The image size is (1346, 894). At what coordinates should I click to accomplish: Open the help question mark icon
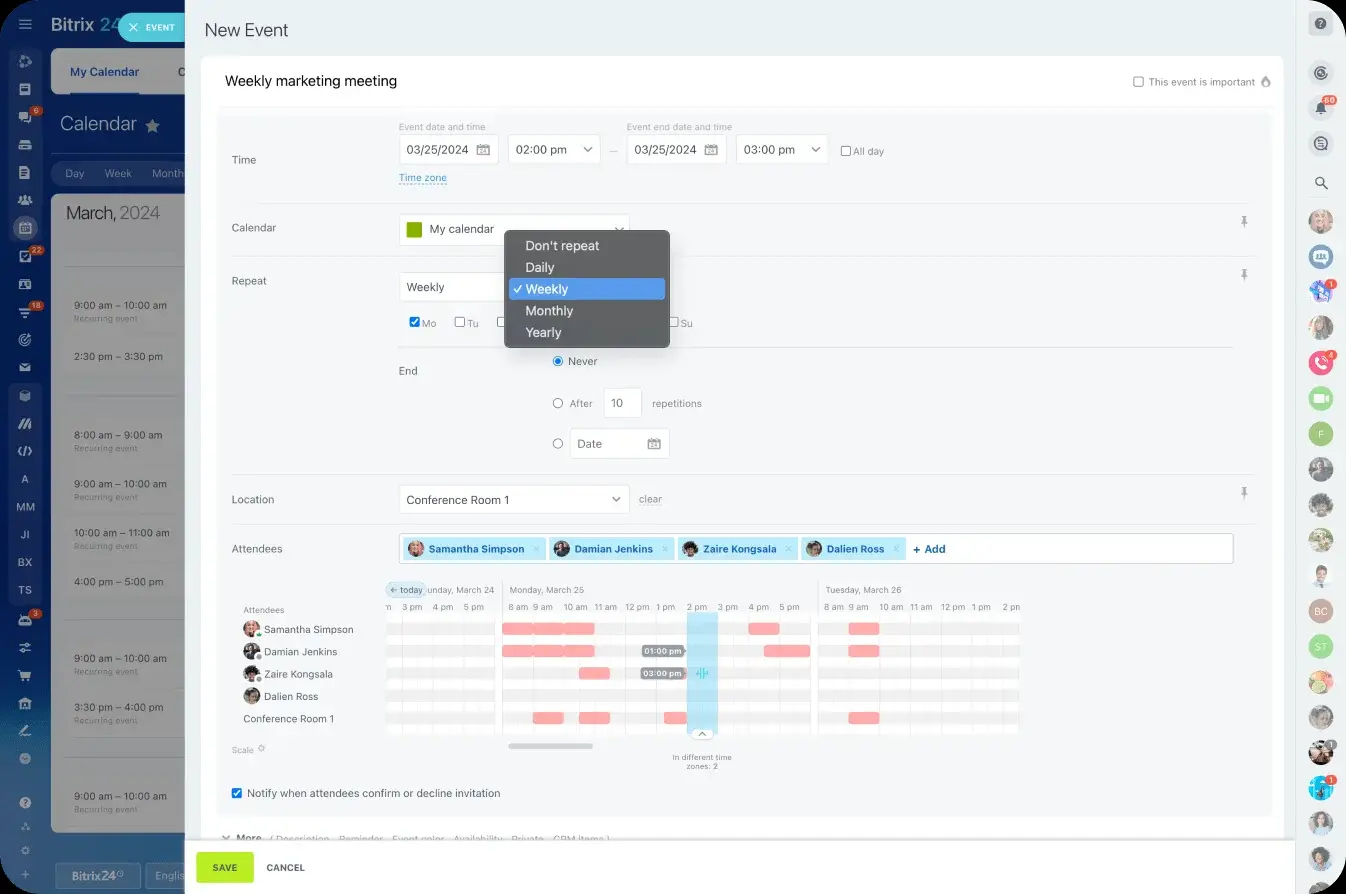point(1321,23)
